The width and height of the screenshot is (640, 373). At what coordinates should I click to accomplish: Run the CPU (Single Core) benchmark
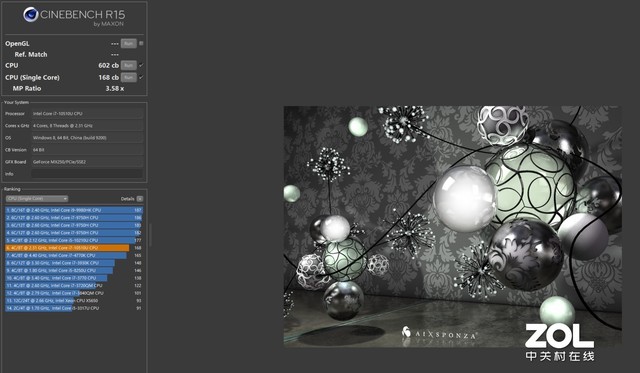click(129, 77)
